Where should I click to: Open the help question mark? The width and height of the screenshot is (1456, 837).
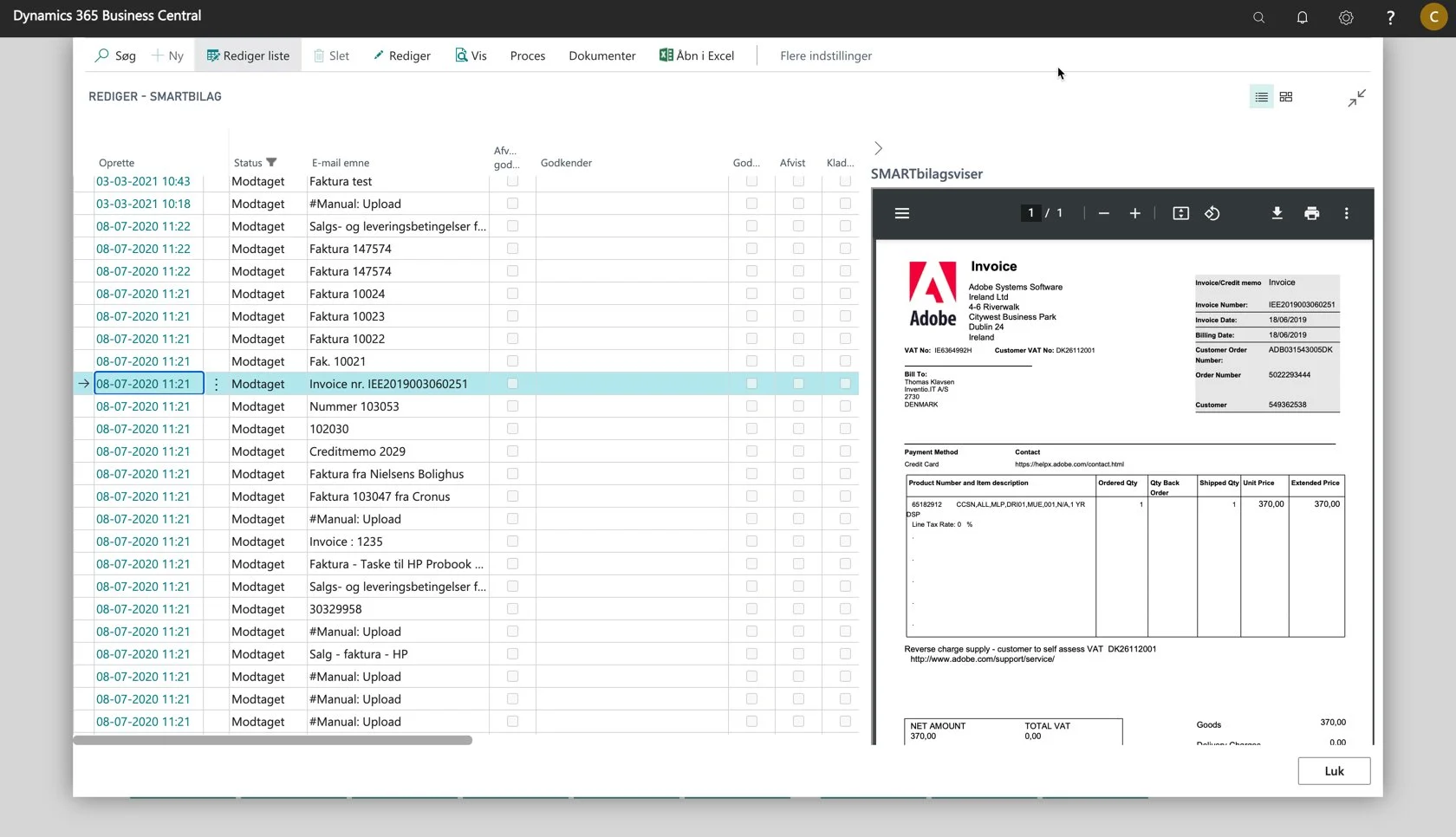[x=1390, y=17]
